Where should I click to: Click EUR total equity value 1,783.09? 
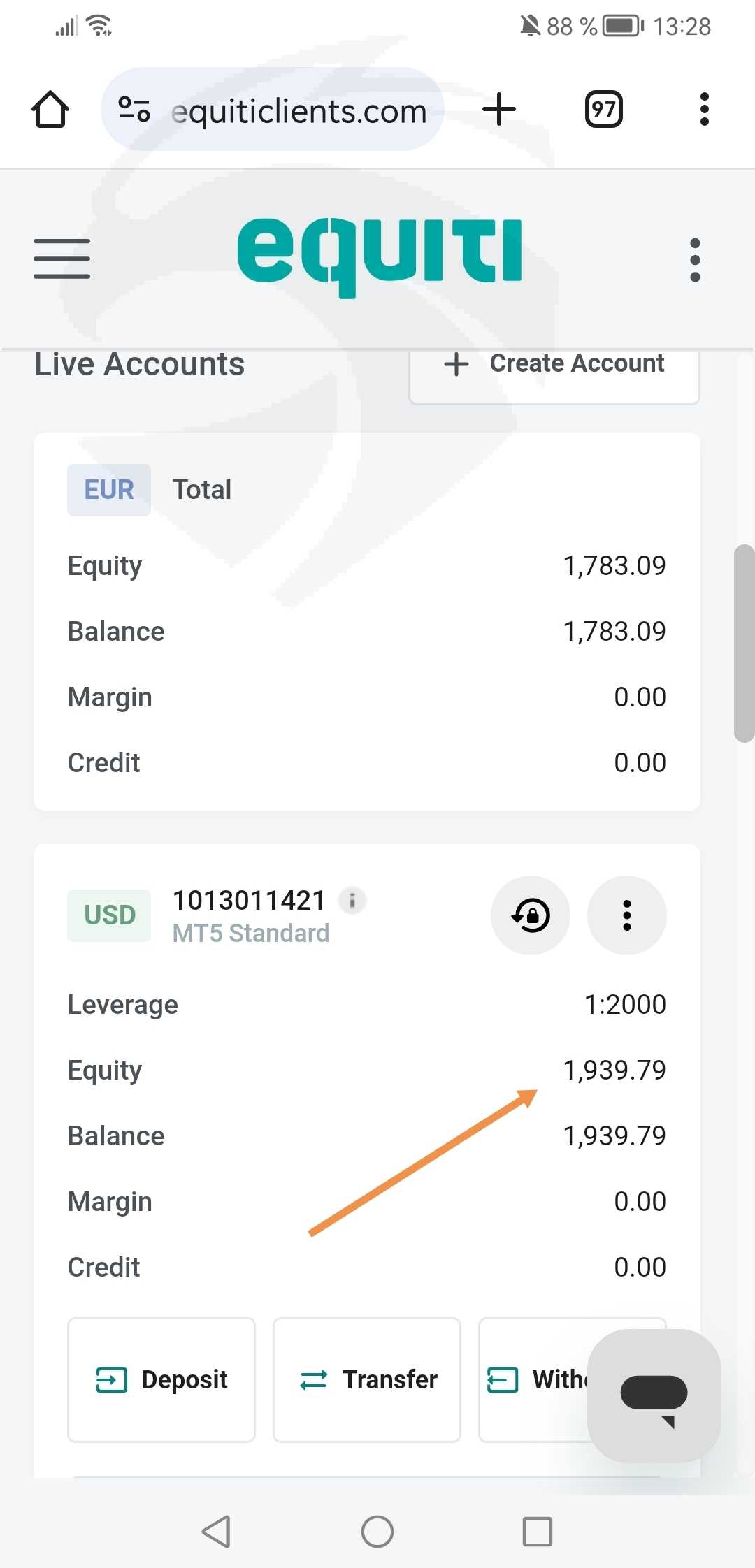coord(614,566)
